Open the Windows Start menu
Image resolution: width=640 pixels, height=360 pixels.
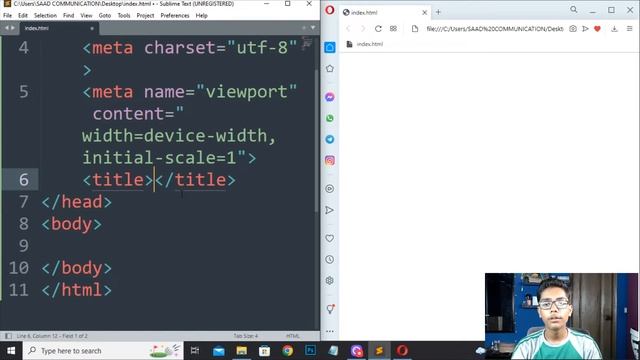coord(11,351)
